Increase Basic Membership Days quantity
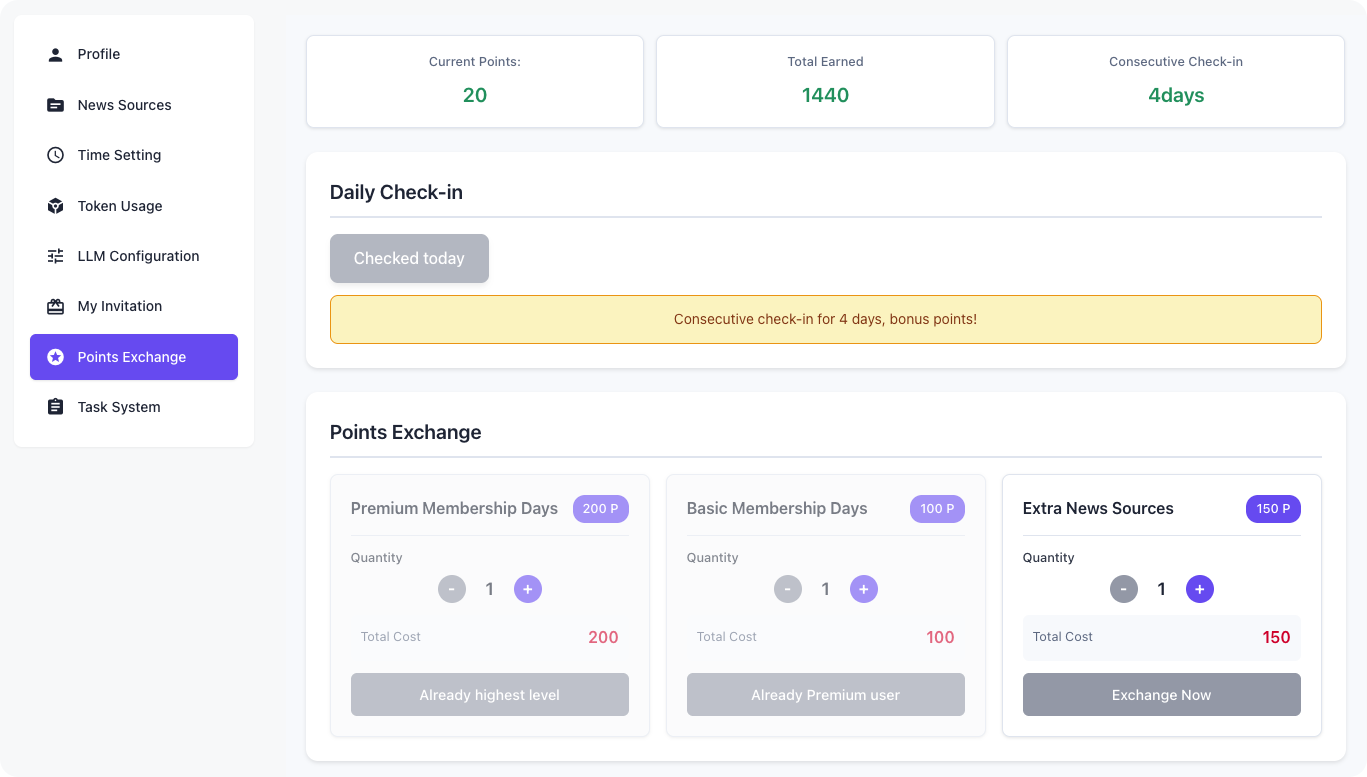The image size is (1367, 777). [863, 589]
